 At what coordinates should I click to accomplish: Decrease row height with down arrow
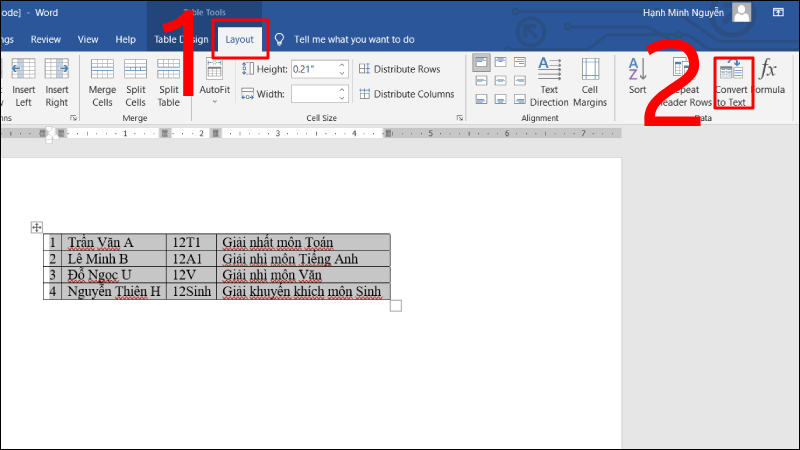click(342, 73)
